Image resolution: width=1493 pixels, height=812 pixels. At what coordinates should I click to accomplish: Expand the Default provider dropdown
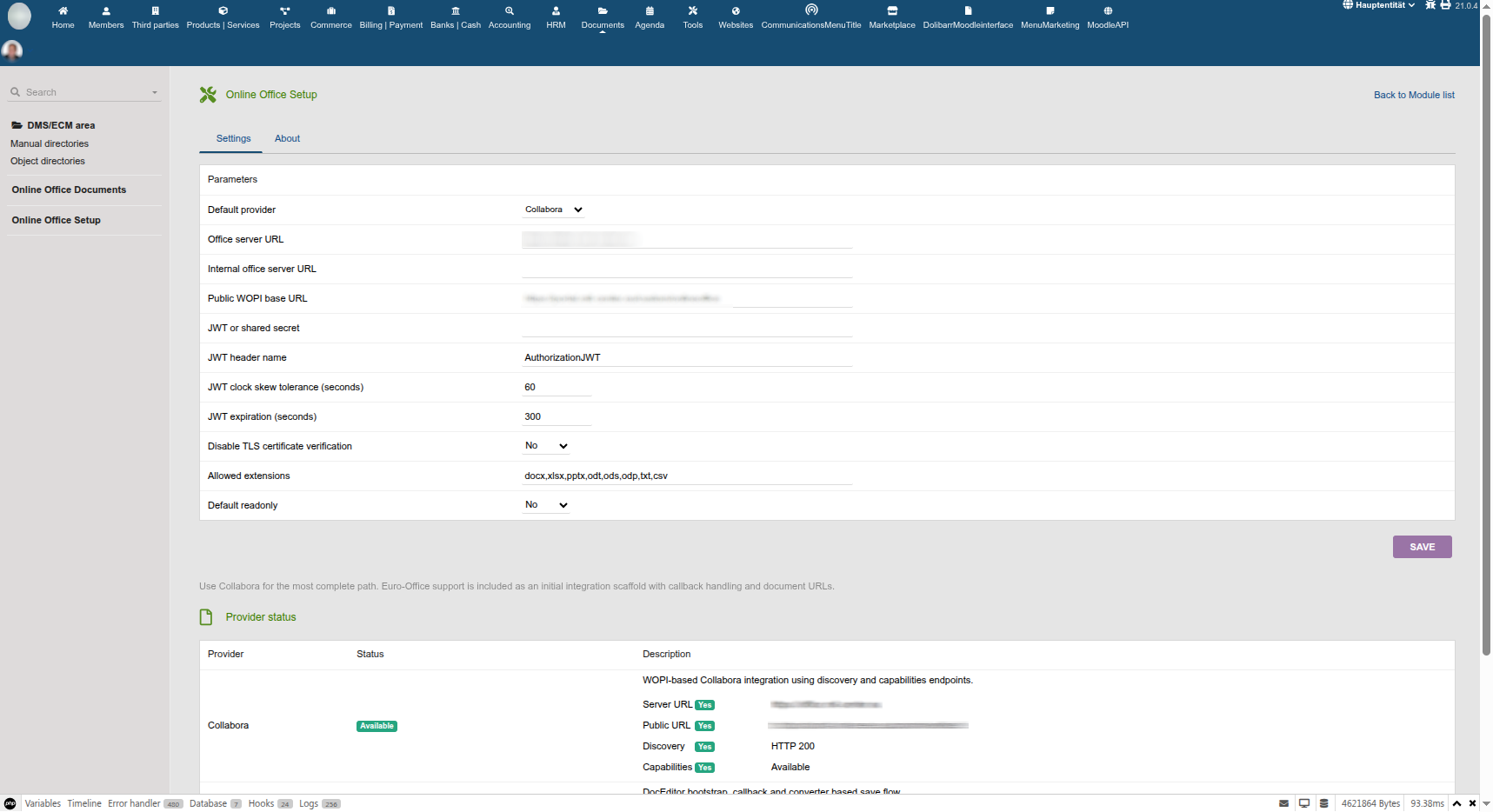[553, 210]
